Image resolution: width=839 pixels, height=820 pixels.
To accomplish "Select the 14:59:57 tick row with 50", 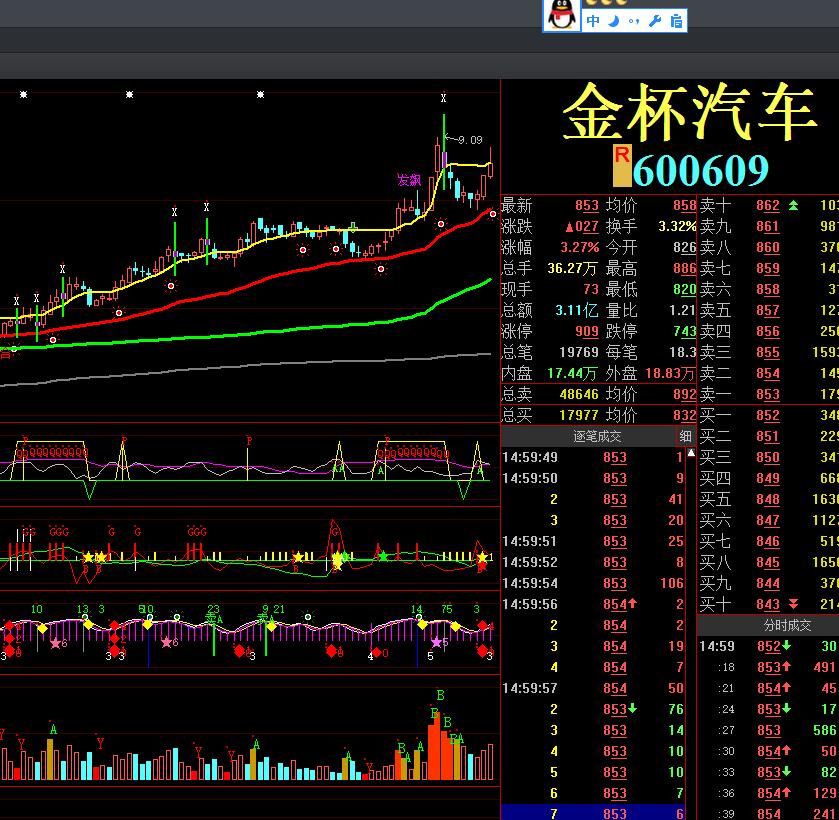I will [594, 688].
